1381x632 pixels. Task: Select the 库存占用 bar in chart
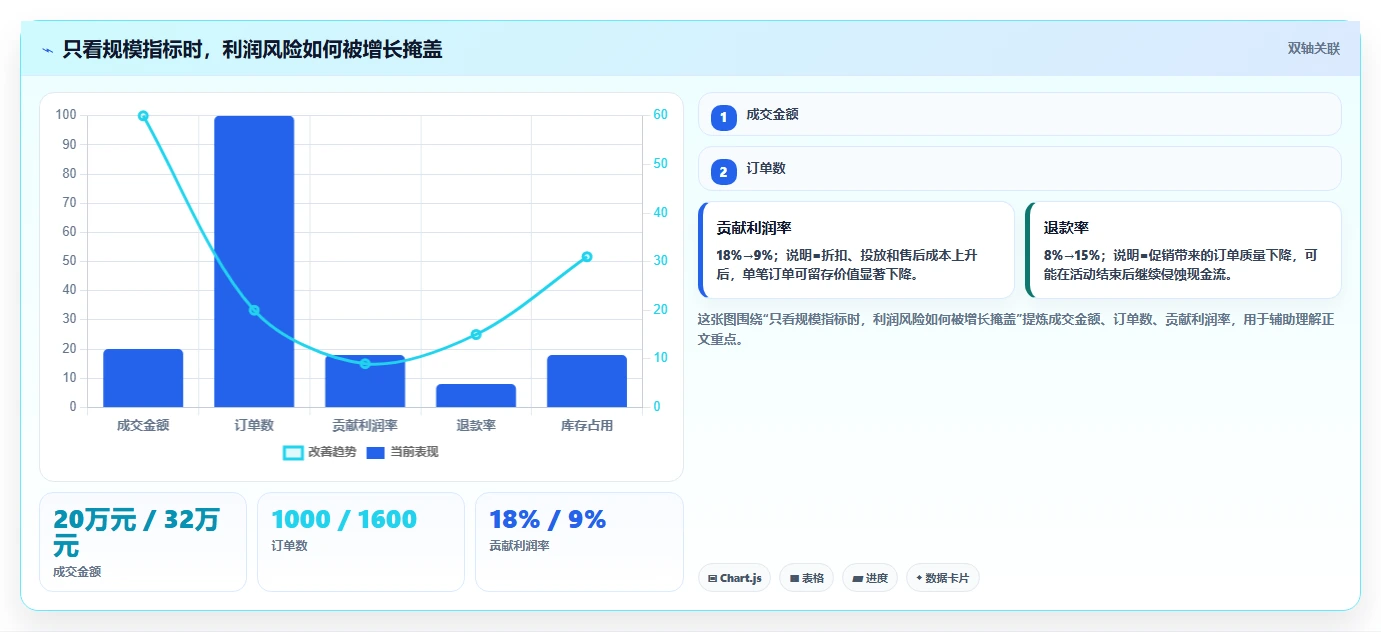pos(587,381)
